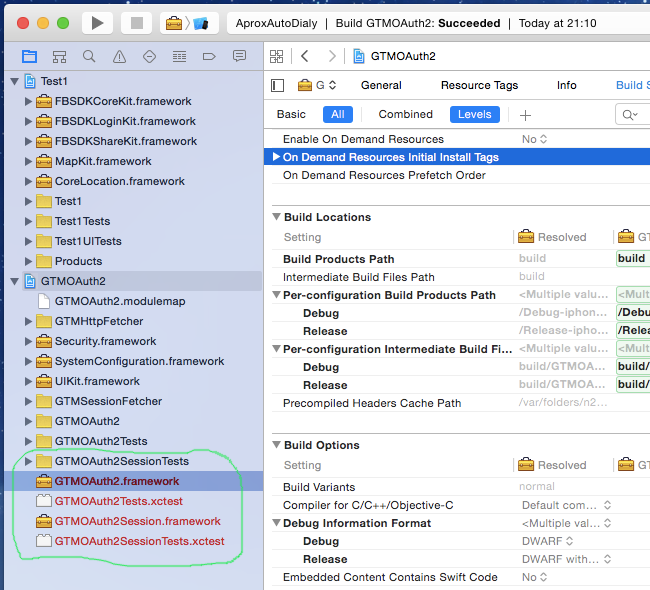650x590 pixels.
Task: Switch build settings filter to Basic
Action: (x=292, y=115)
